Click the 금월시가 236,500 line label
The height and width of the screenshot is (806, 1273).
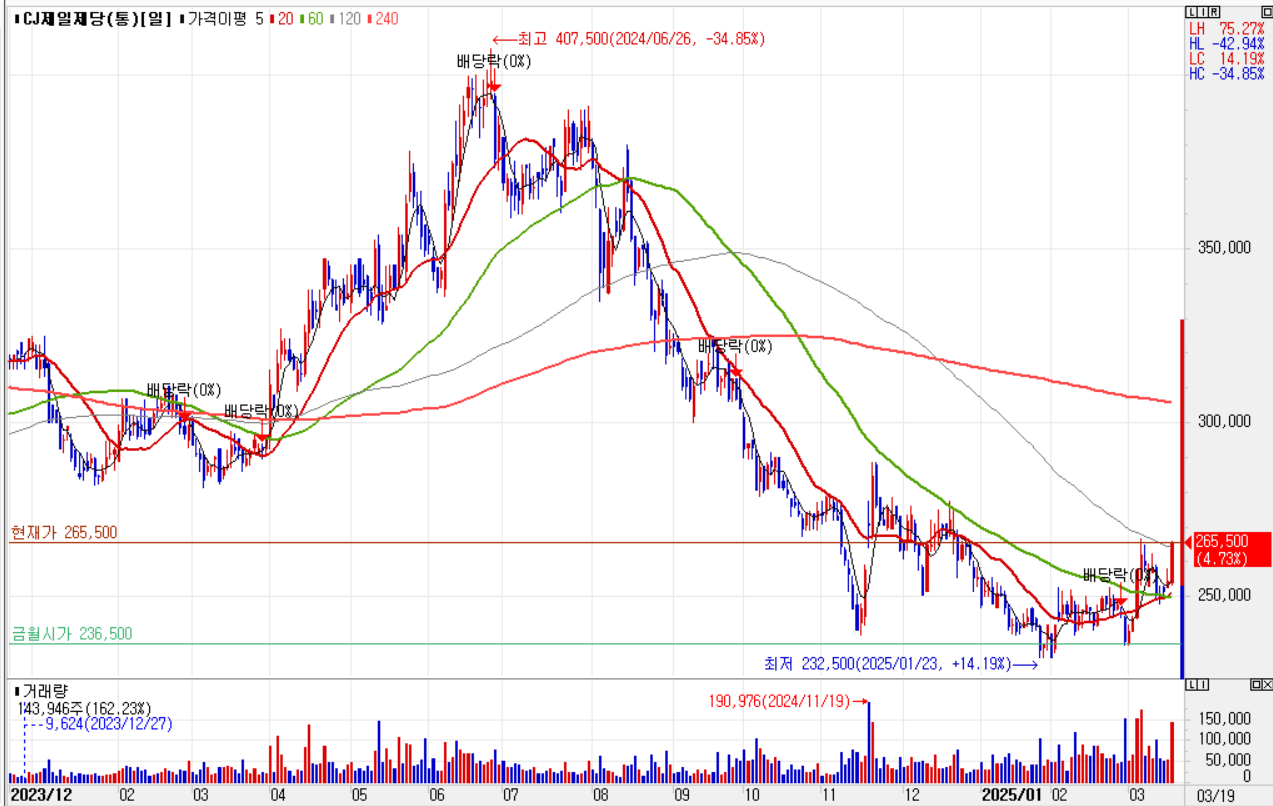(71, 633)
